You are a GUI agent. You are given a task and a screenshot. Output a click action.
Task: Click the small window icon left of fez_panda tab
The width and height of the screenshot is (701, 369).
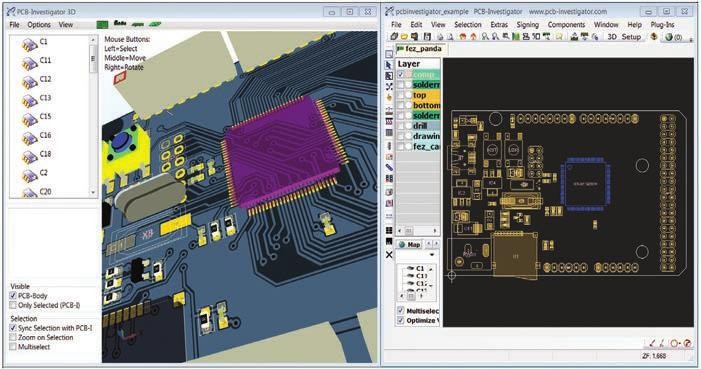pyautogui.click(x=389, y=54)
